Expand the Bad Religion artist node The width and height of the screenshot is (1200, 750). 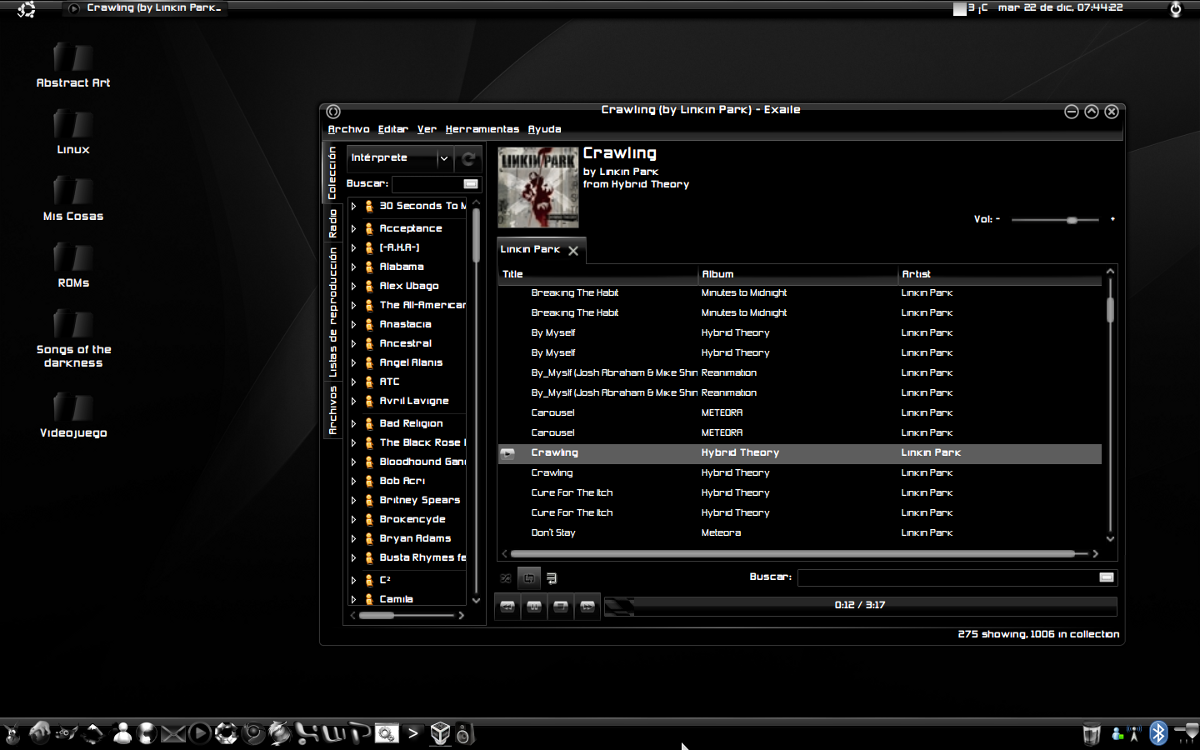353,424
